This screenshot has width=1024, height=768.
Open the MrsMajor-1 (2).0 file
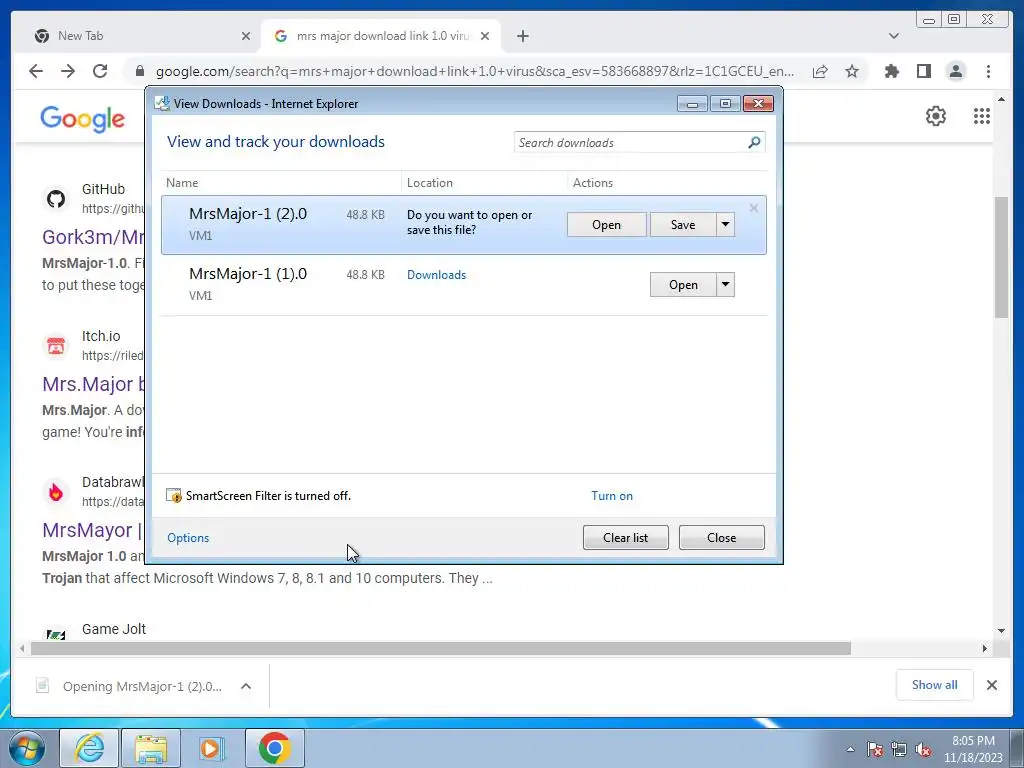tap(607, 225)
